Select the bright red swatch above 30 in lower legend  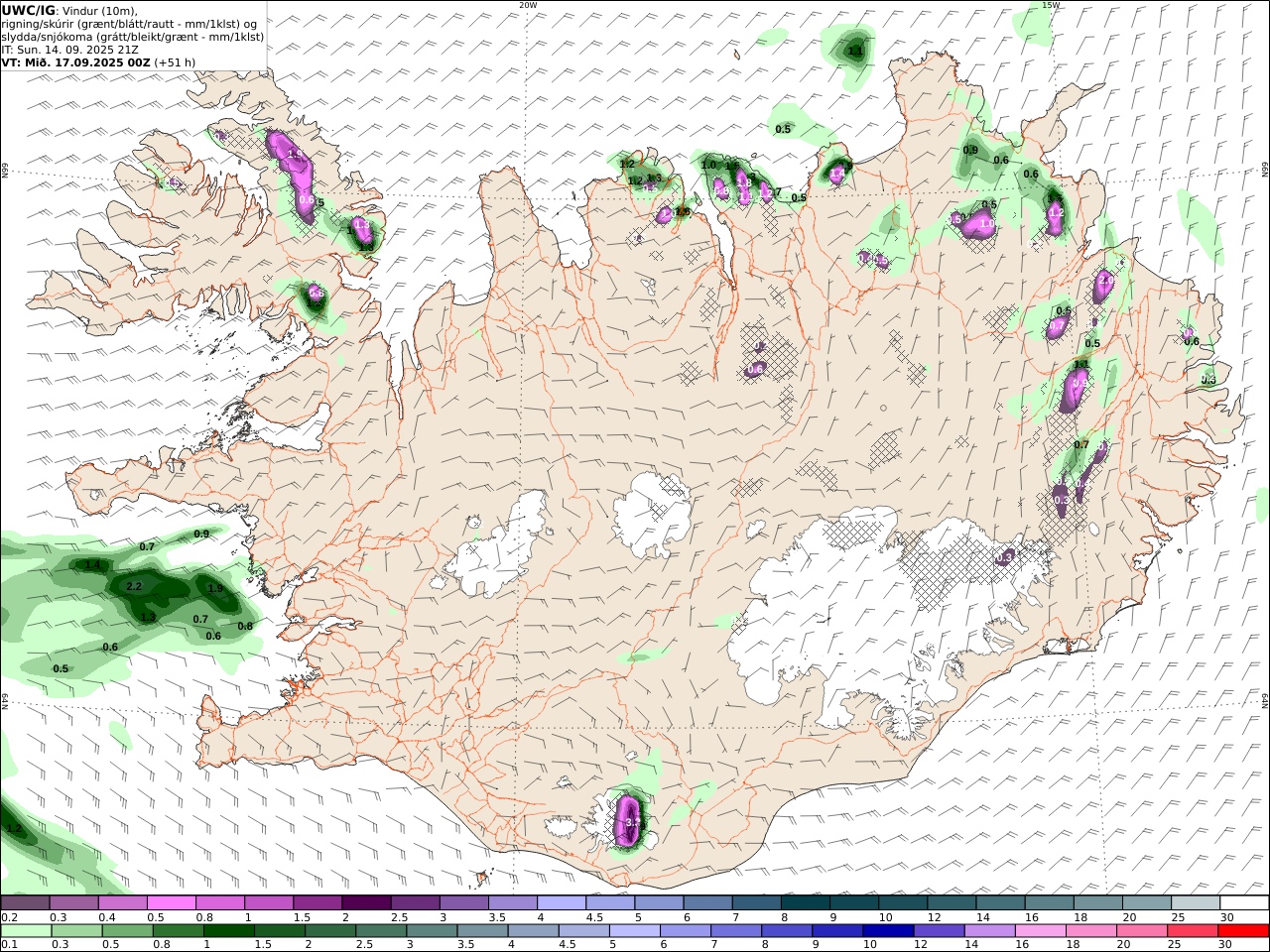tap(1243, 931)
